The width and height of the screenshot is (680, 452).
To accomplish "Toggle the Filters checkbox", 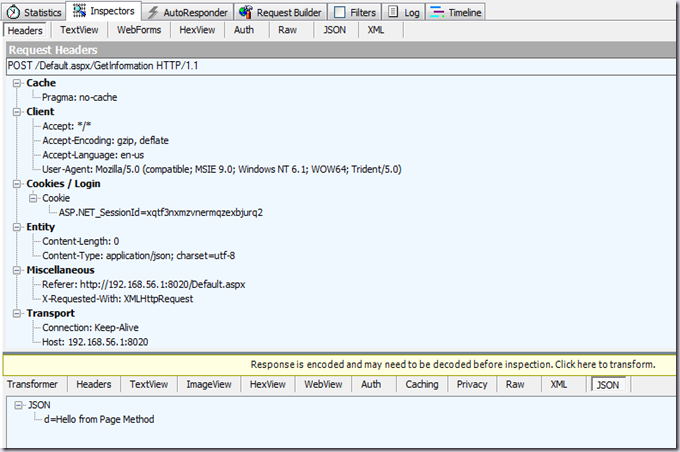I will point(340,13).
